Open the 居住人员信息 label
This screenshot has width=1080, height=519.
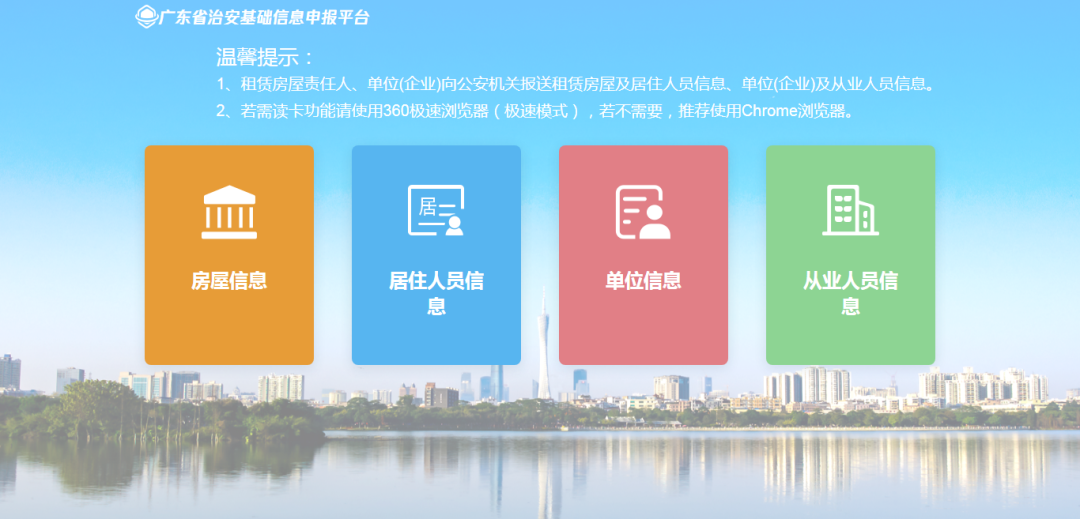tap(436, 293)
